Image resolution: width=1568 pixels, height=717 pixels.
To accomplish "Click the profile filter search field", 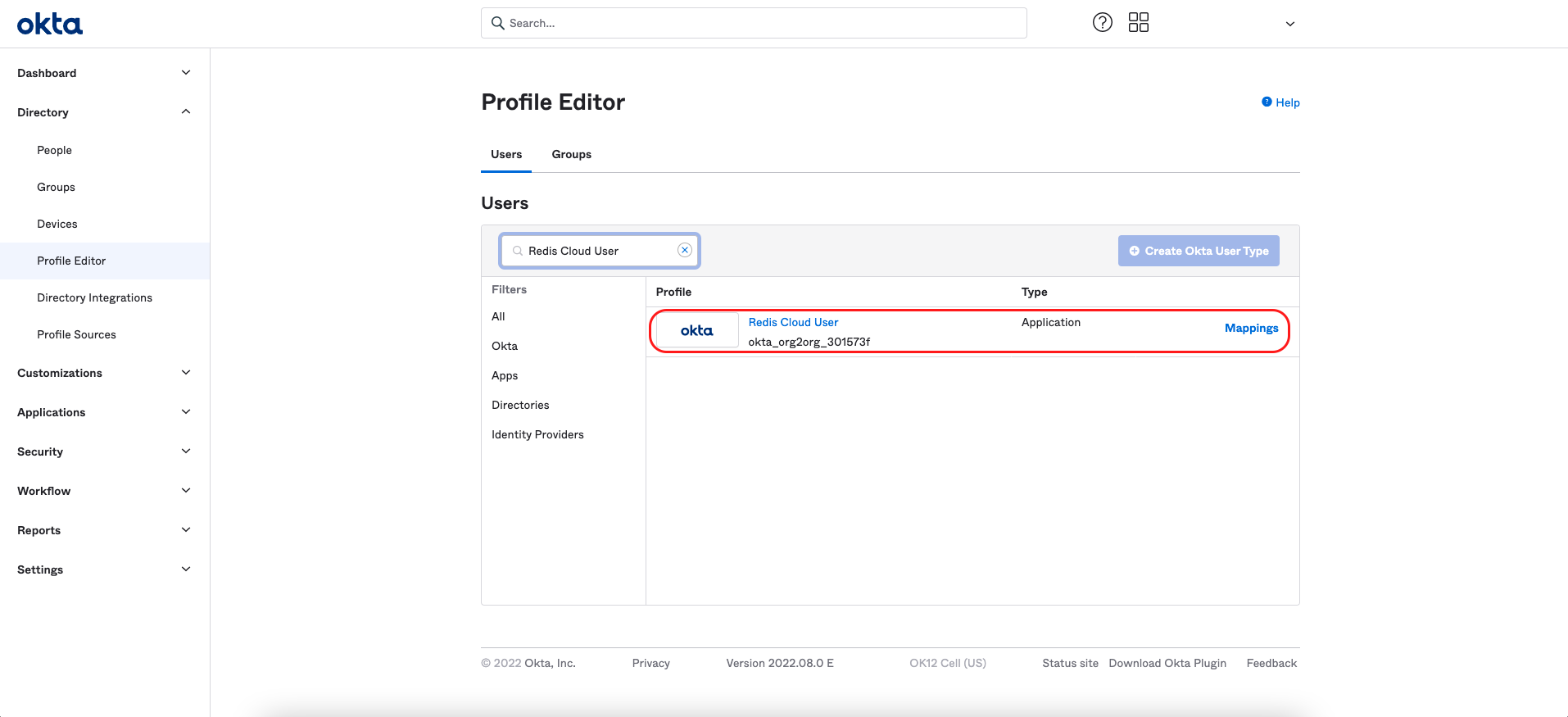I will (x=598, y=251).
